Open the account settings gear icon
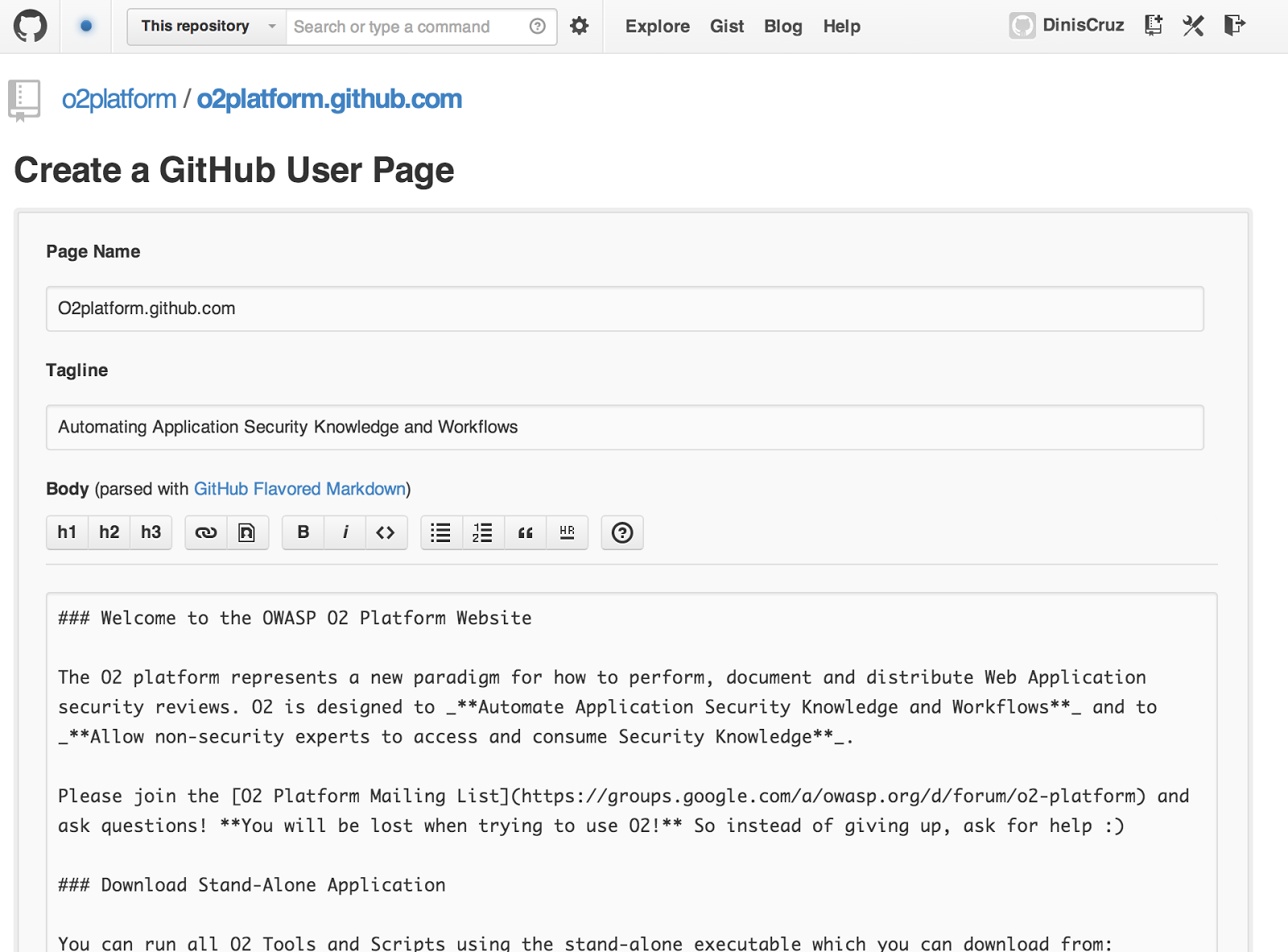Viewport: 1288px width, 952px height. [x=579, y=26]
